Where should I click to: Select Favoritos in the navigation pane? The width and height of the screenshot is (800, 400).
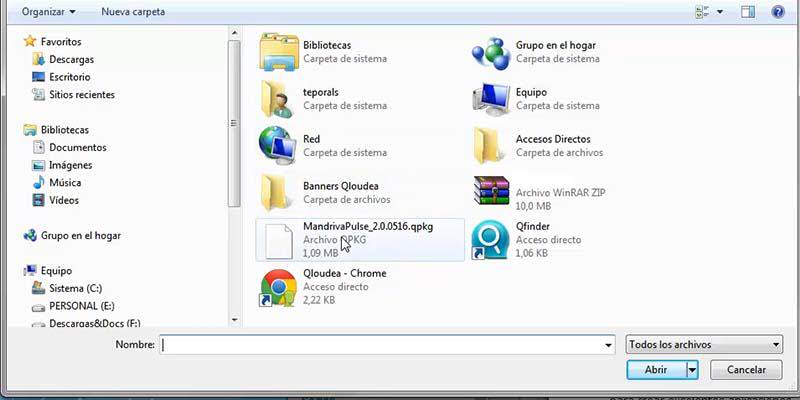pyautogui.click(x=61, y=42)
